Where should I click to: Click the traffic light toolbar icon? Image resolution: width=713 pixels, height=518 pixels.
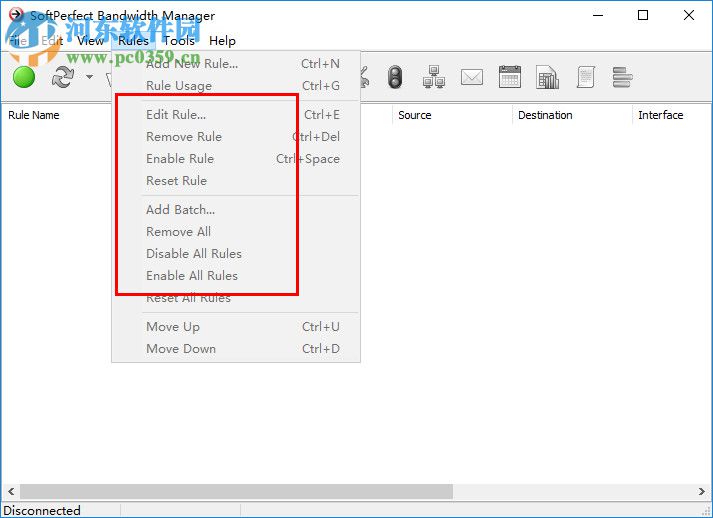395,77
